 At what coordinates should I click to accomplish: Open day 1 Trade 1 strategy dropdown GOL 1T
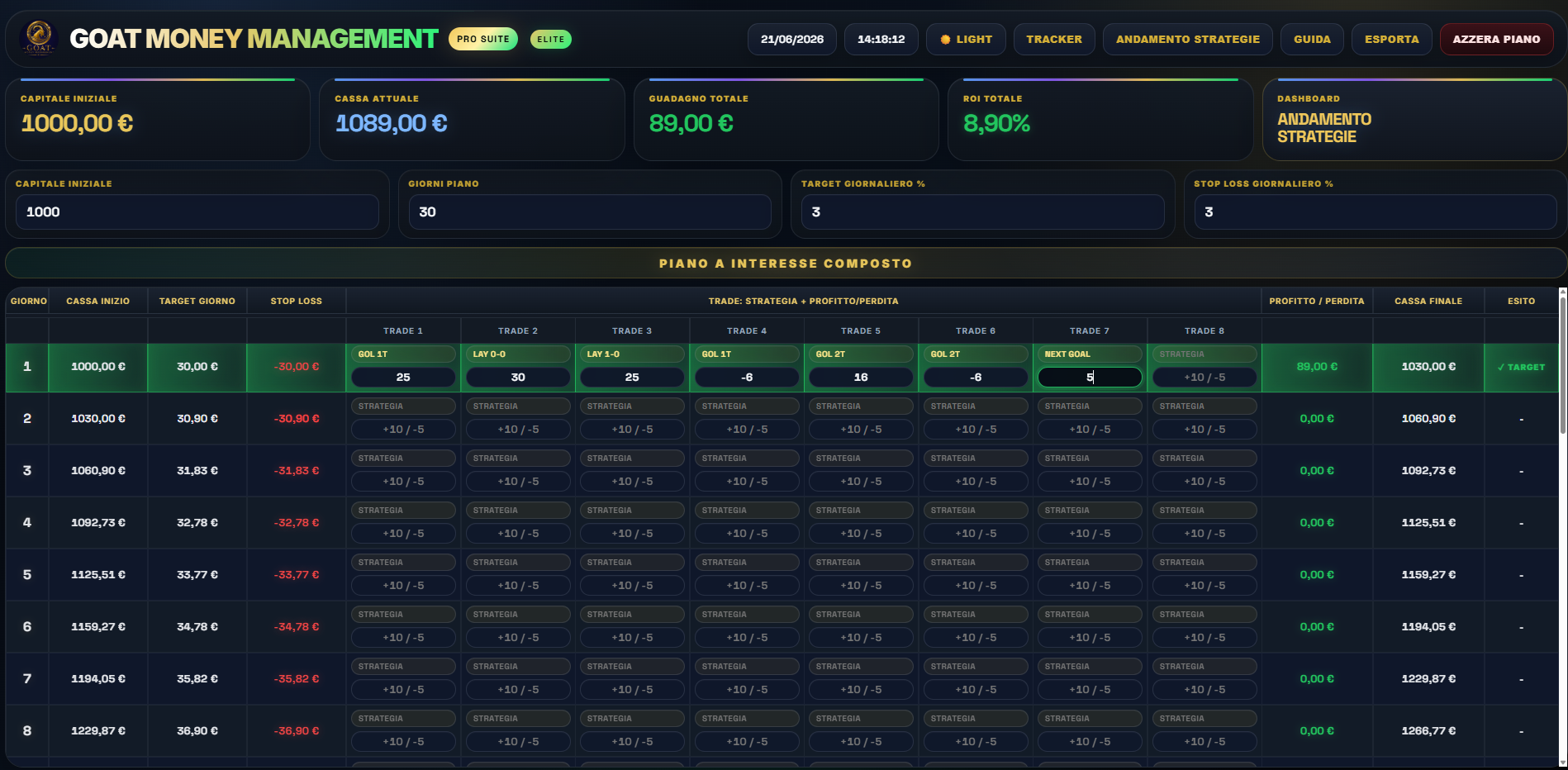click(x=403, y=354)
